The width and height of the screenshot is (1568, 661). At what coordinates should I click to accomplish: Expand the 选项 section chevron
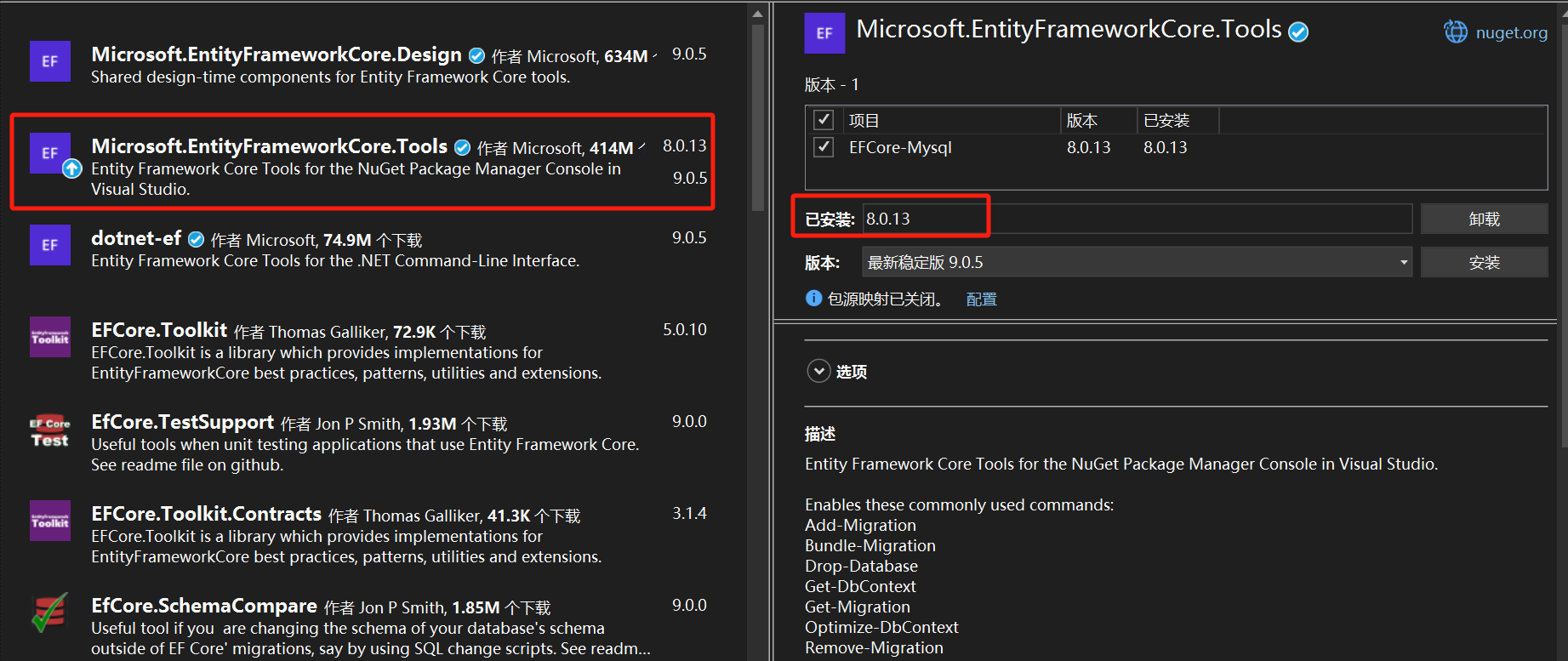pos(818,371)
